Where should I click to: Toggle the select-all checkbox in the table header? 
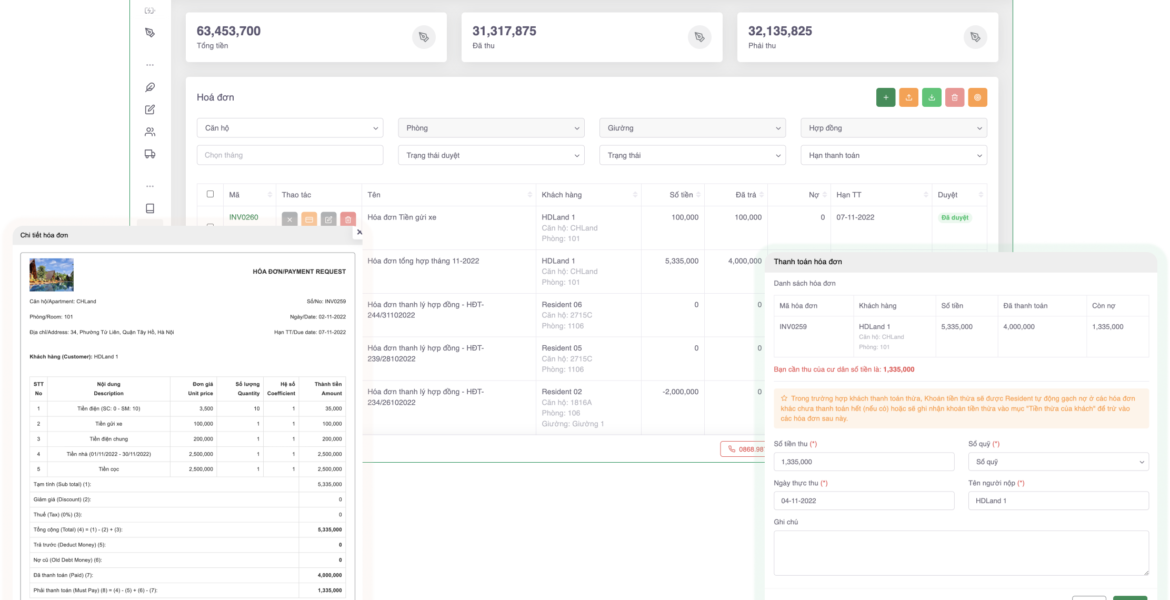pyautogui.click(x=210, y=194)
